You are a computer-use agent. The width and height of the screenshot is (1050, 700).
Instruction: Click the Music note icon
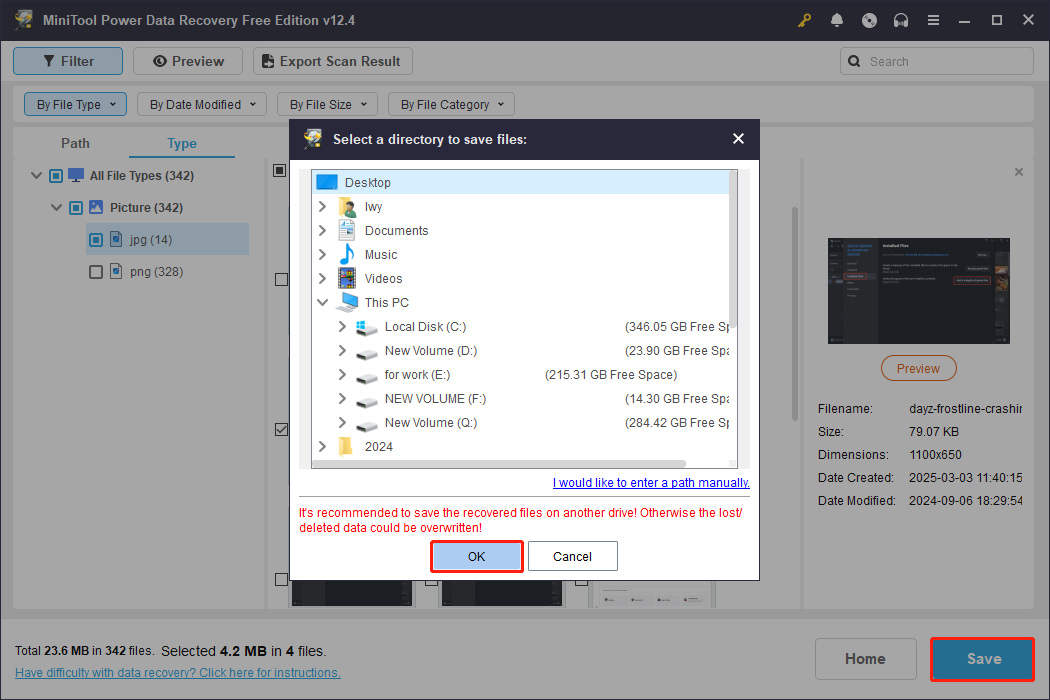pyautogui.click(x=347, y=255)
